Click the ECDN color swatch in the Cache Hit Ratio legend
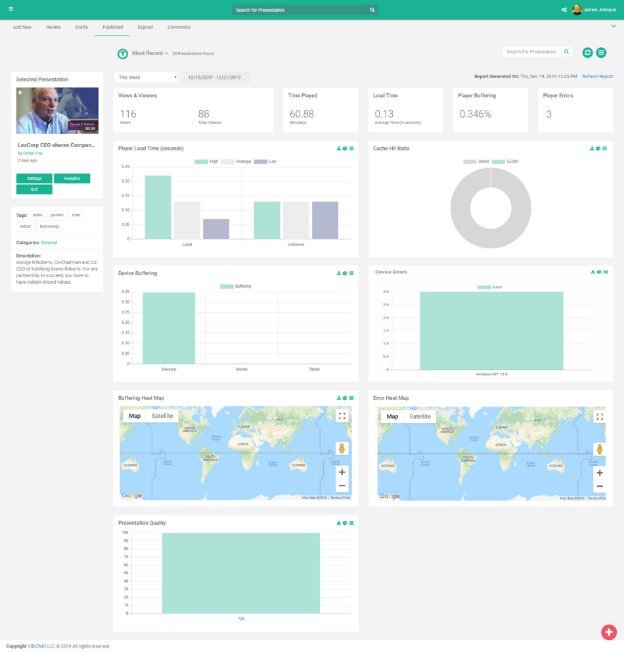The width and height of the screenshot is (624, 653). point(499,161)
